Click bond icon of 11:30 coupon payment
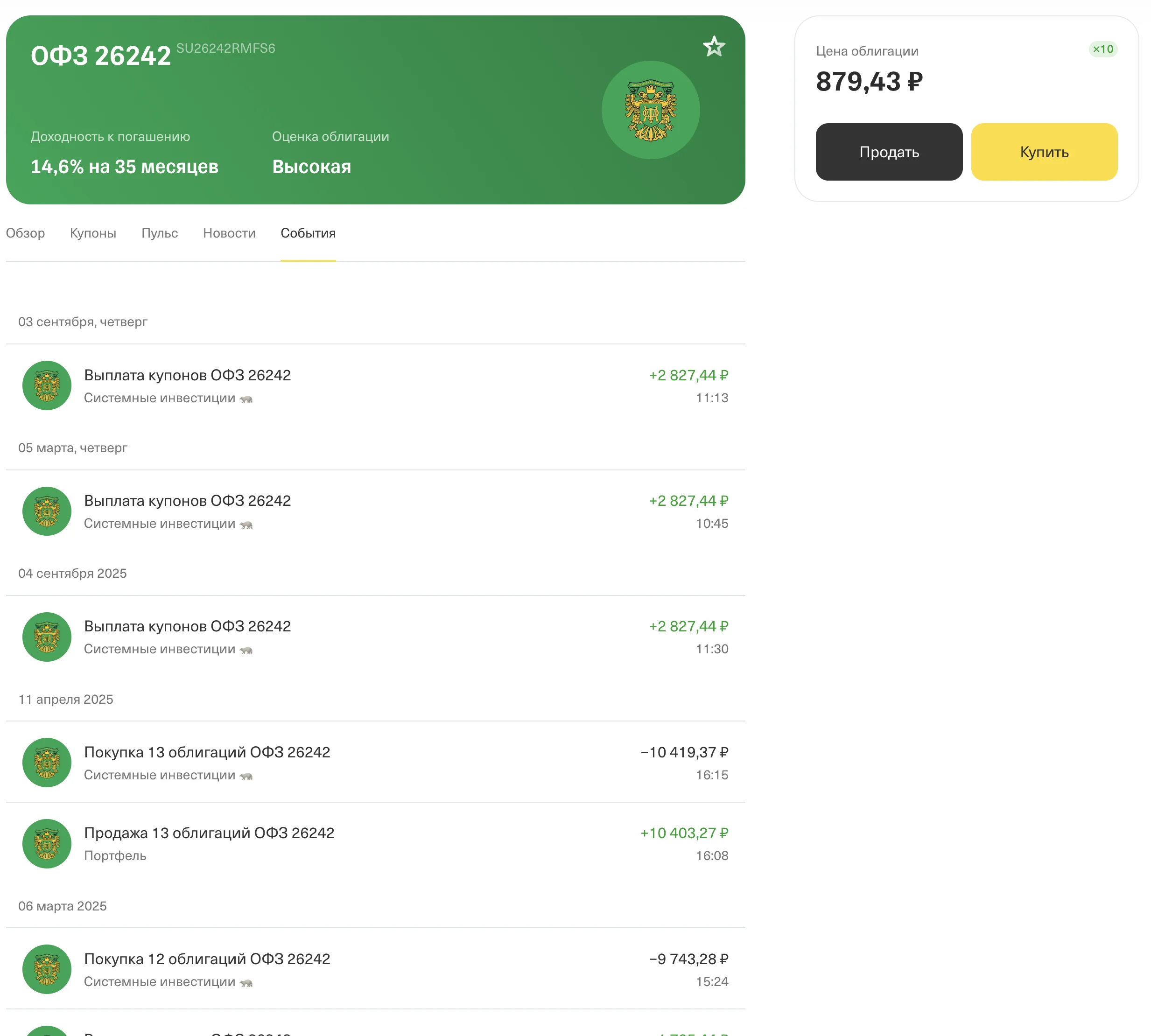The height and width of the screenshot is (1036, 1151). tap(47, 637)
